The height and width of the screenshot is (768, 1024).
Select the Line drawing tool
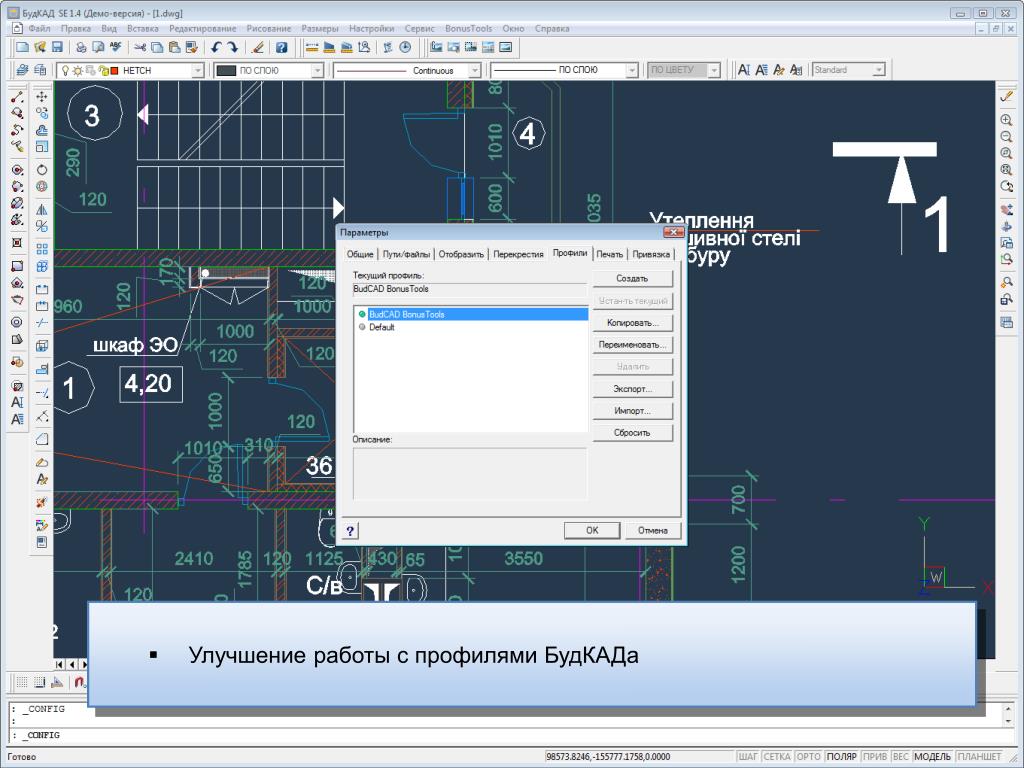[17, 97]
